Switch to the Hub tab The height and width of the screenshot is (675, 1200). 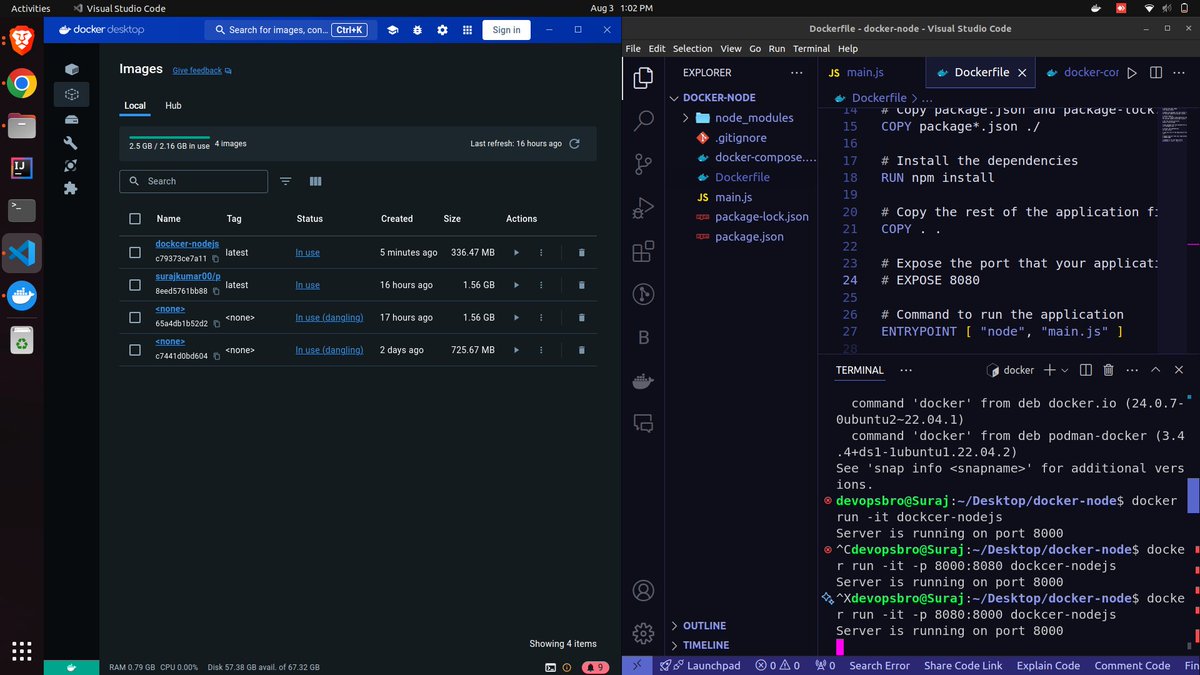click(x=173, y=106)
